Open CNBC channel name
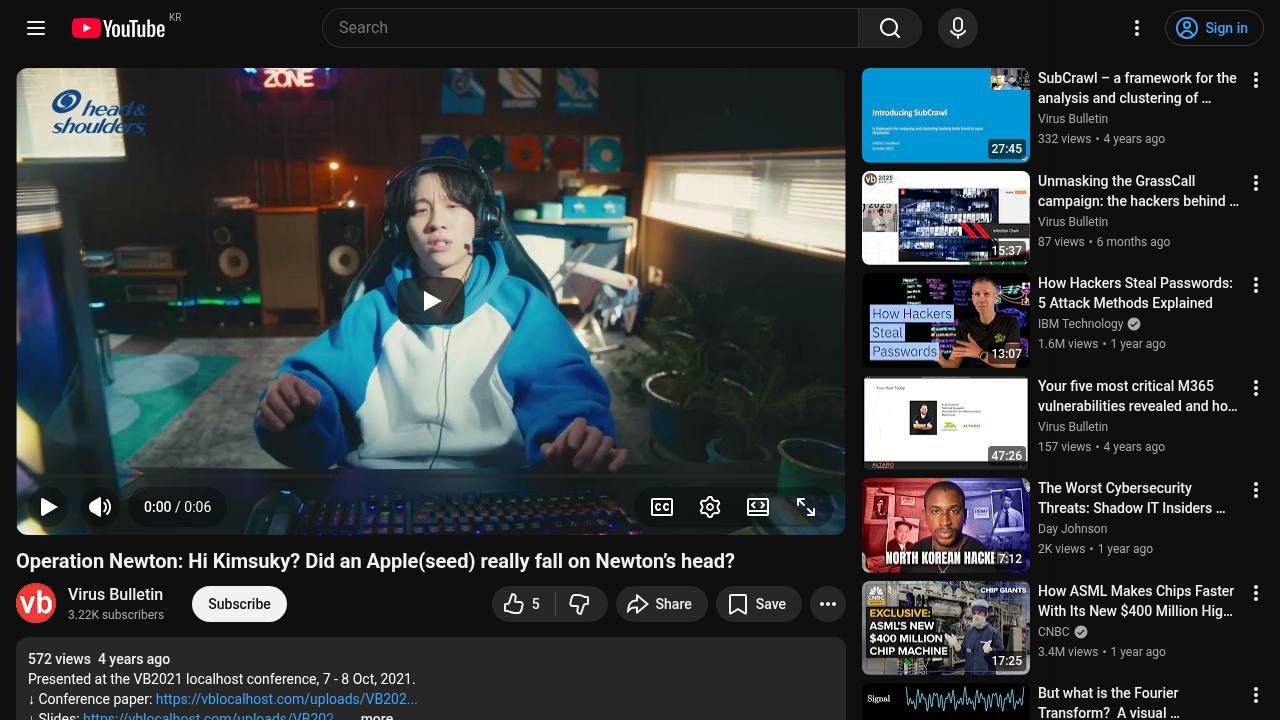 coord(1054,632)
